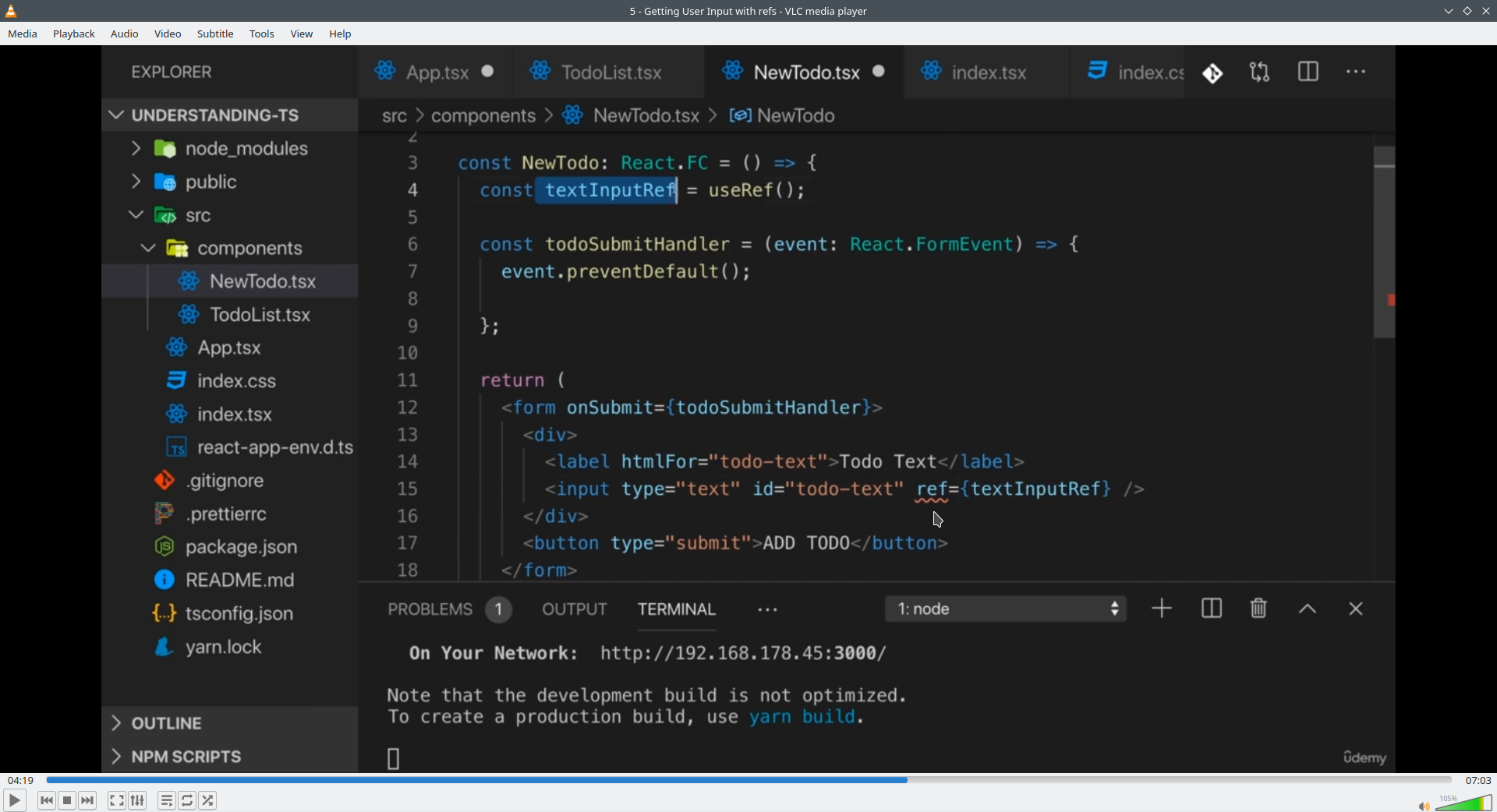Toggle loop playback mode
The height and width of the screenshot is (812, 1497).
(188, 800)
